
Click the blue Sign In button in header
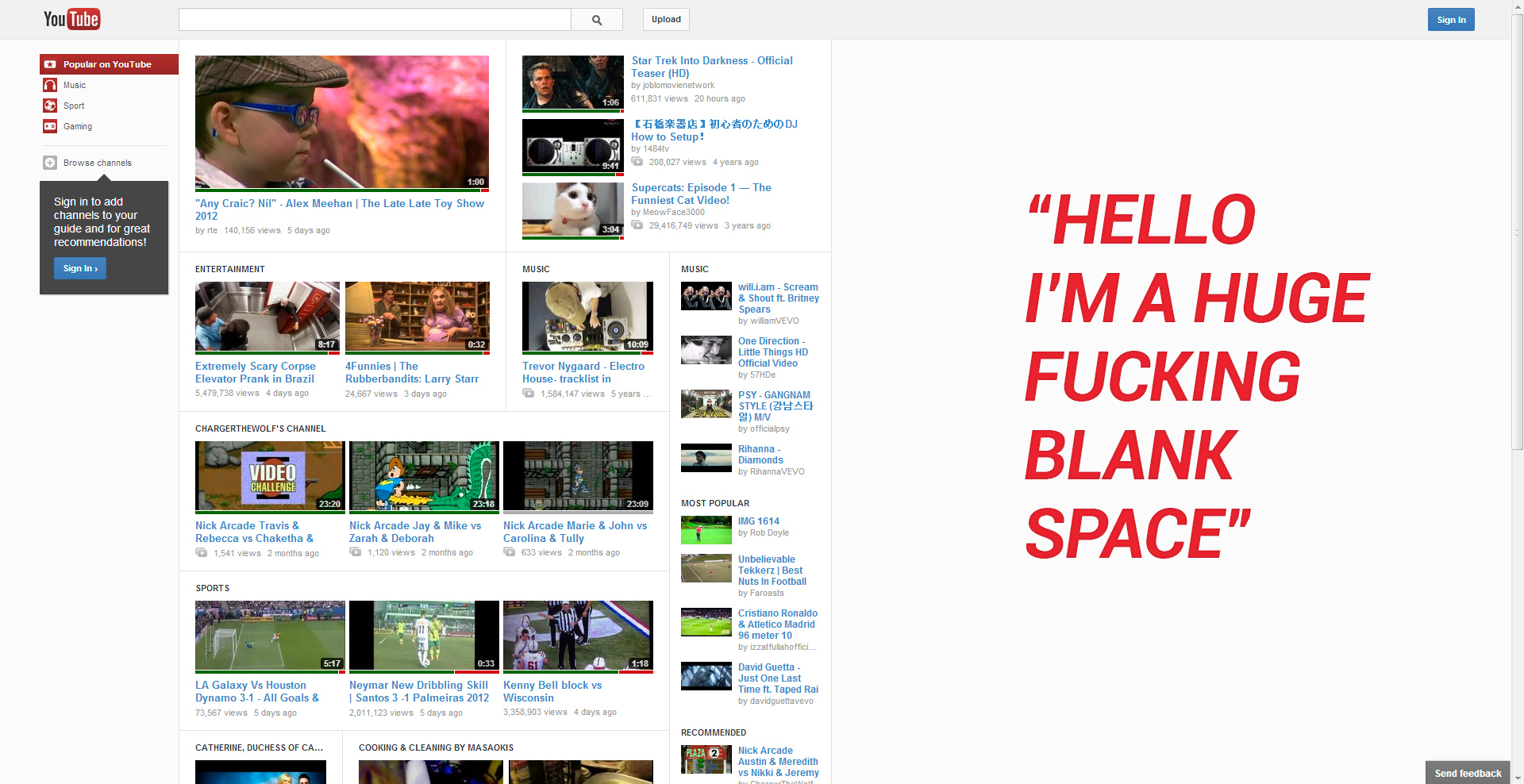(x=1451, y=20)
